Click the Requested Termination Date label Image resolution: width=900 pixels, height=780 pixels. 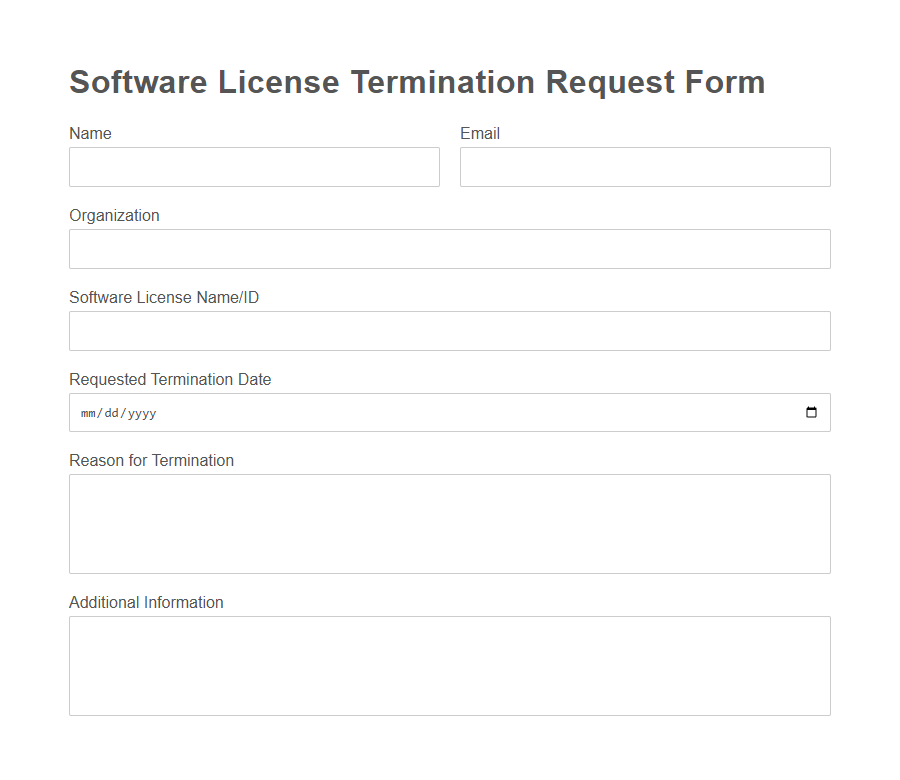[x=170, y=379]
